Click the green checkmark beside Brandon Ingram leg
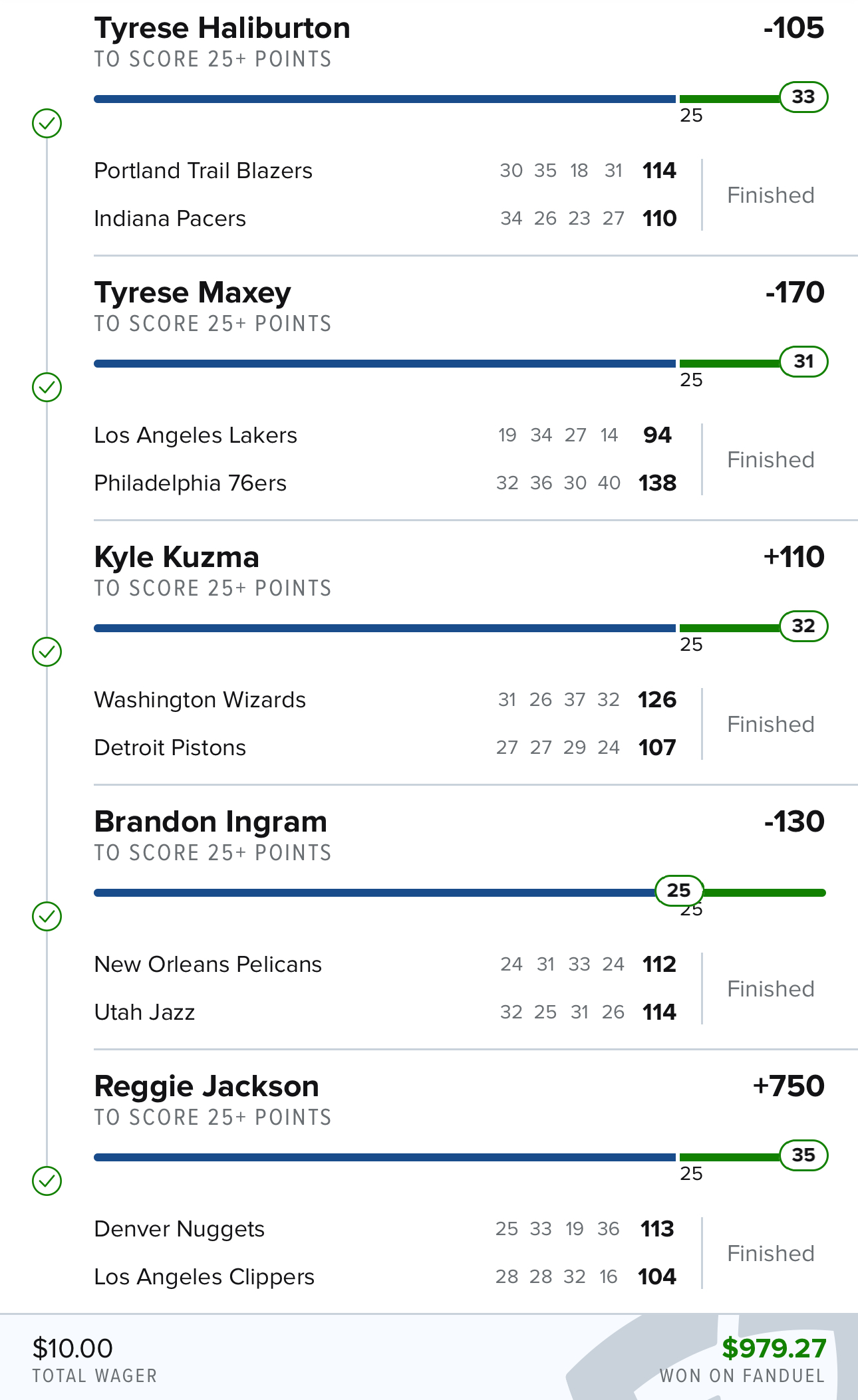This screenshot has width=858, height=1400. click(47, 916)
